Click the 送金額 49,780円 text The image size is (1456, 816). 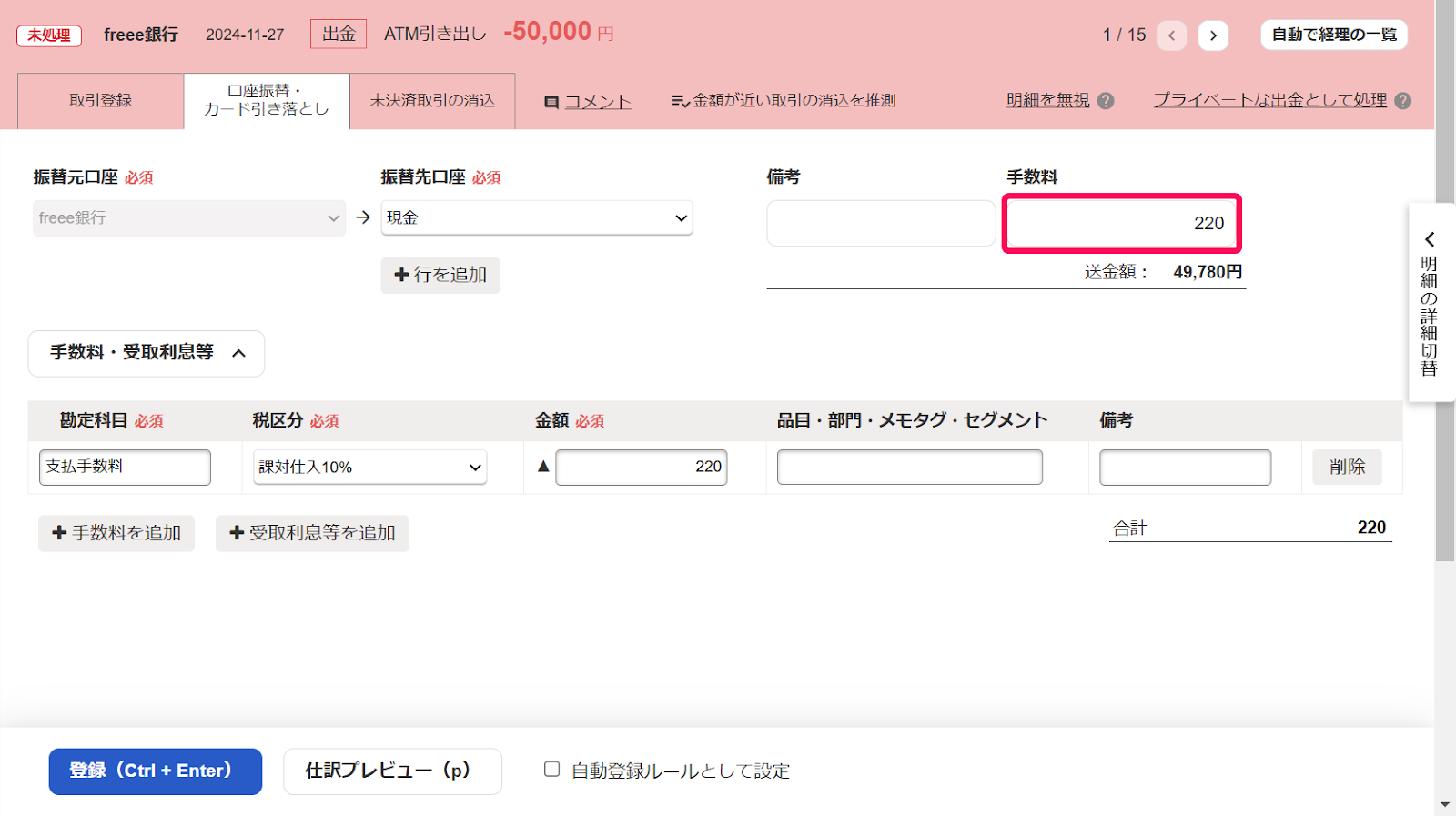(x=1163, y=272)
